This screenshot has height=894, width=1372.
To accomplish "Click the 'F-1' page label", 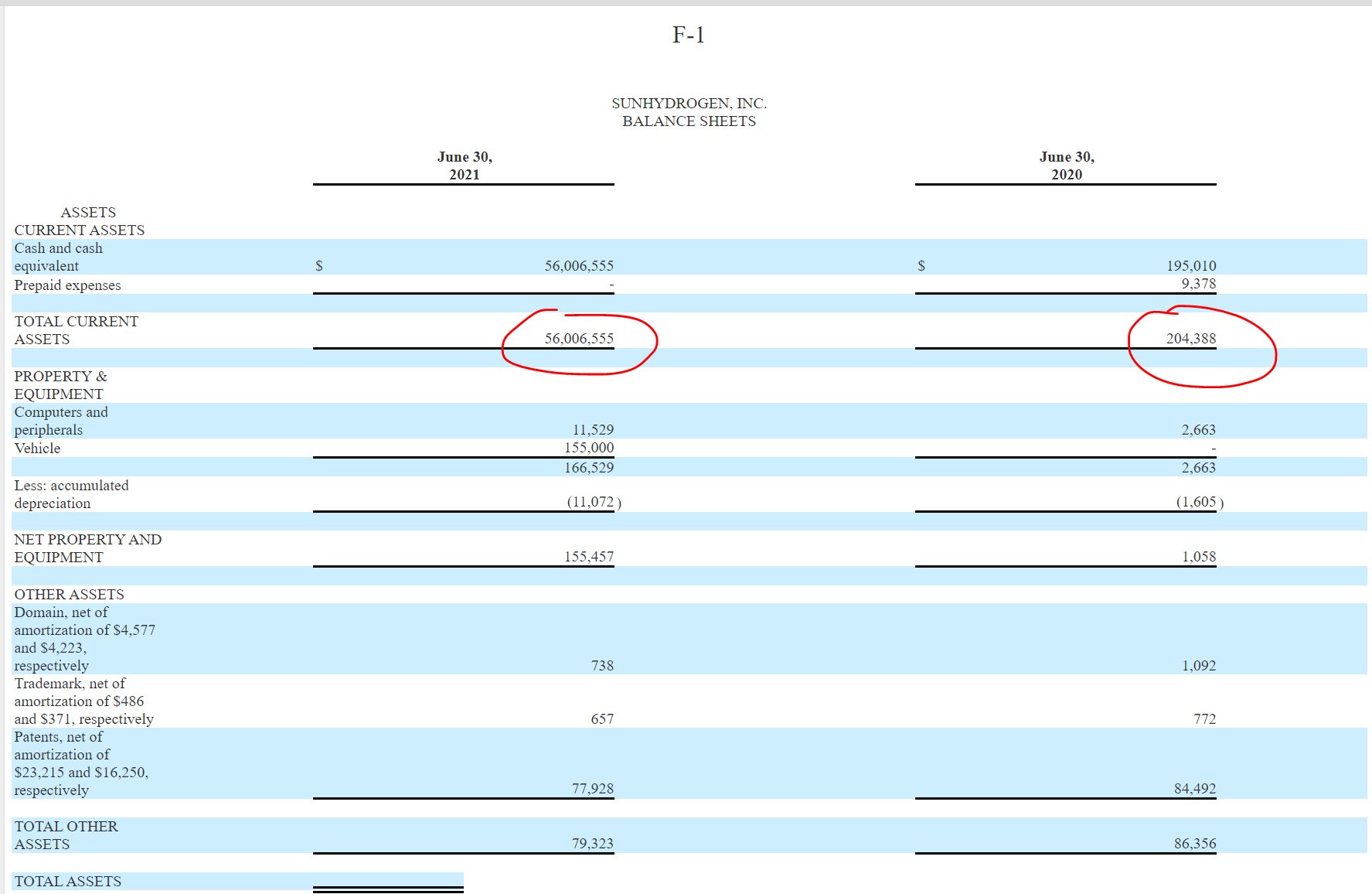I will click(688, 35).
